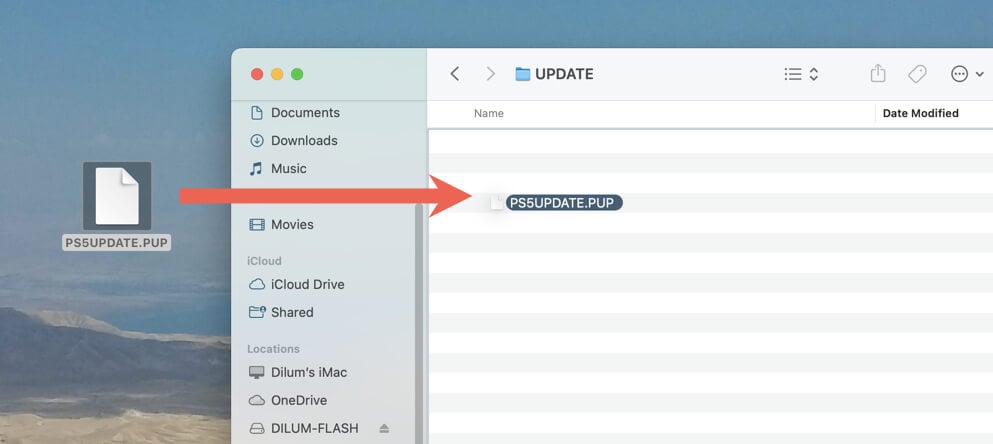Go back with the left chevron
993x444 pixels.
pyautogui.click(x=455, y=74)
